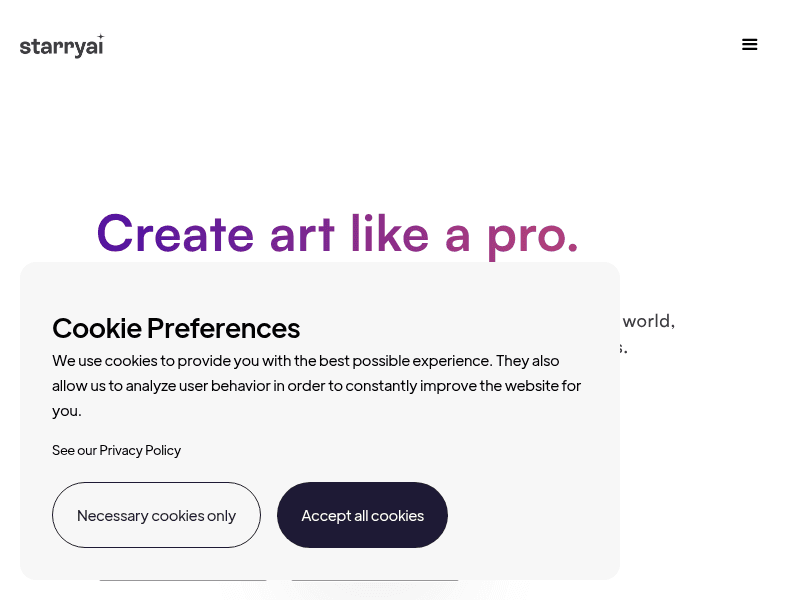This screenshot has width=800, height=600.
Task: Click the right button partly hidden under the banner
Action: click(374, 580)
